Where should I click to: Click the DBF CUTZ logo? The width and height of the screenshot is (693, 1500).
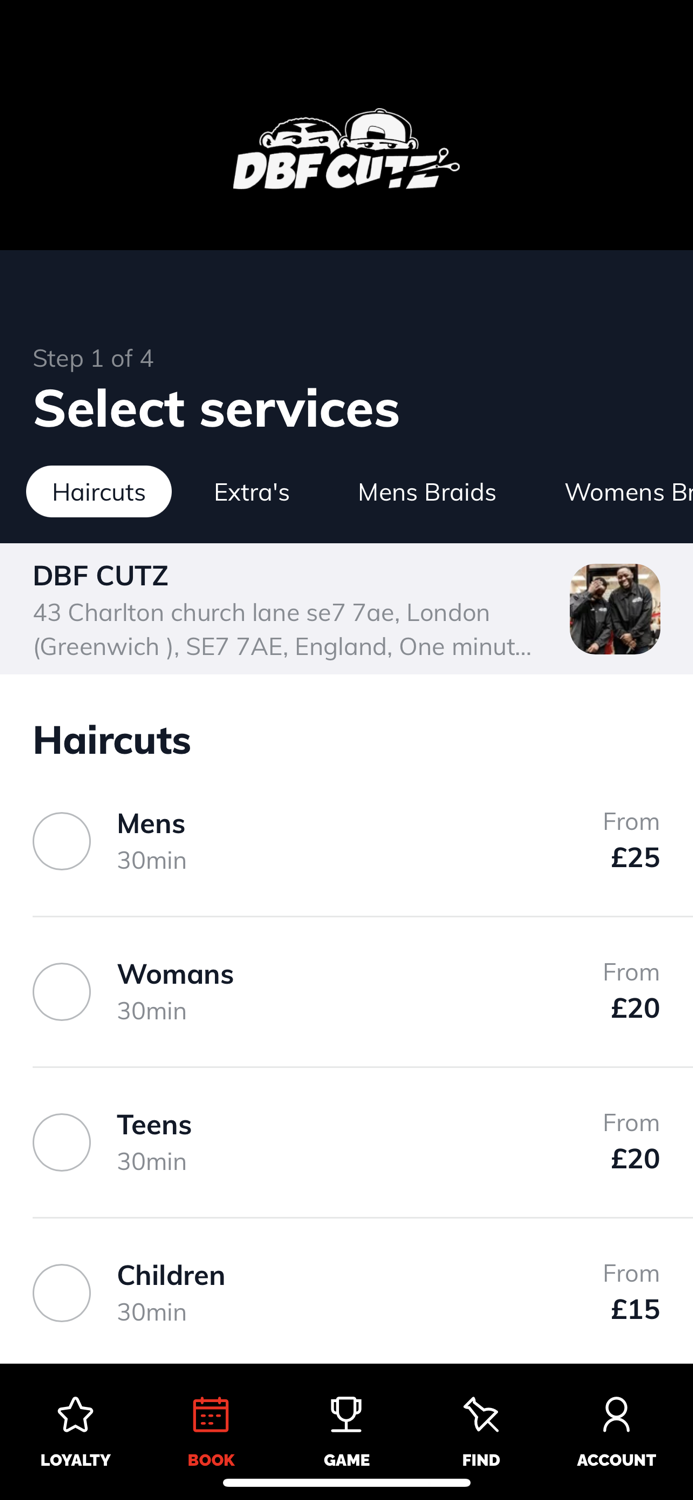pyautogui.click(x=346, y=150)
